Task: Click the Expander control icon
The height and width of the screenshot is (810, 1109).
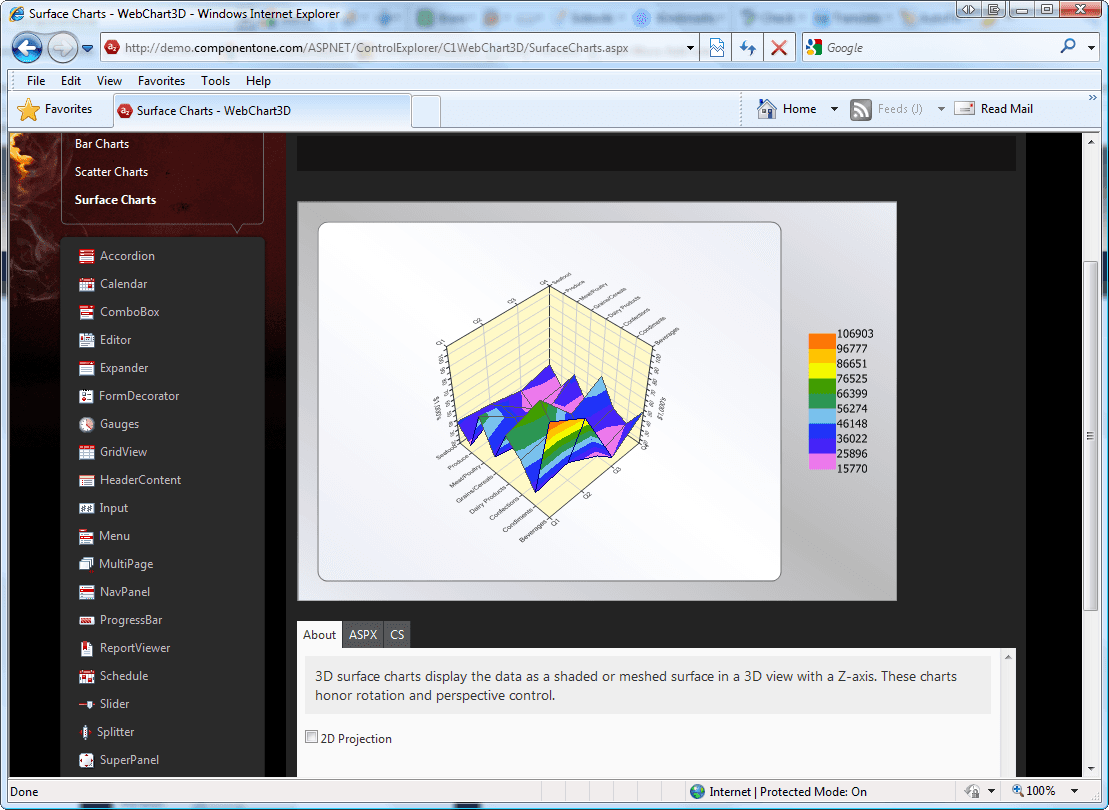Action: (x=86, y=368)
